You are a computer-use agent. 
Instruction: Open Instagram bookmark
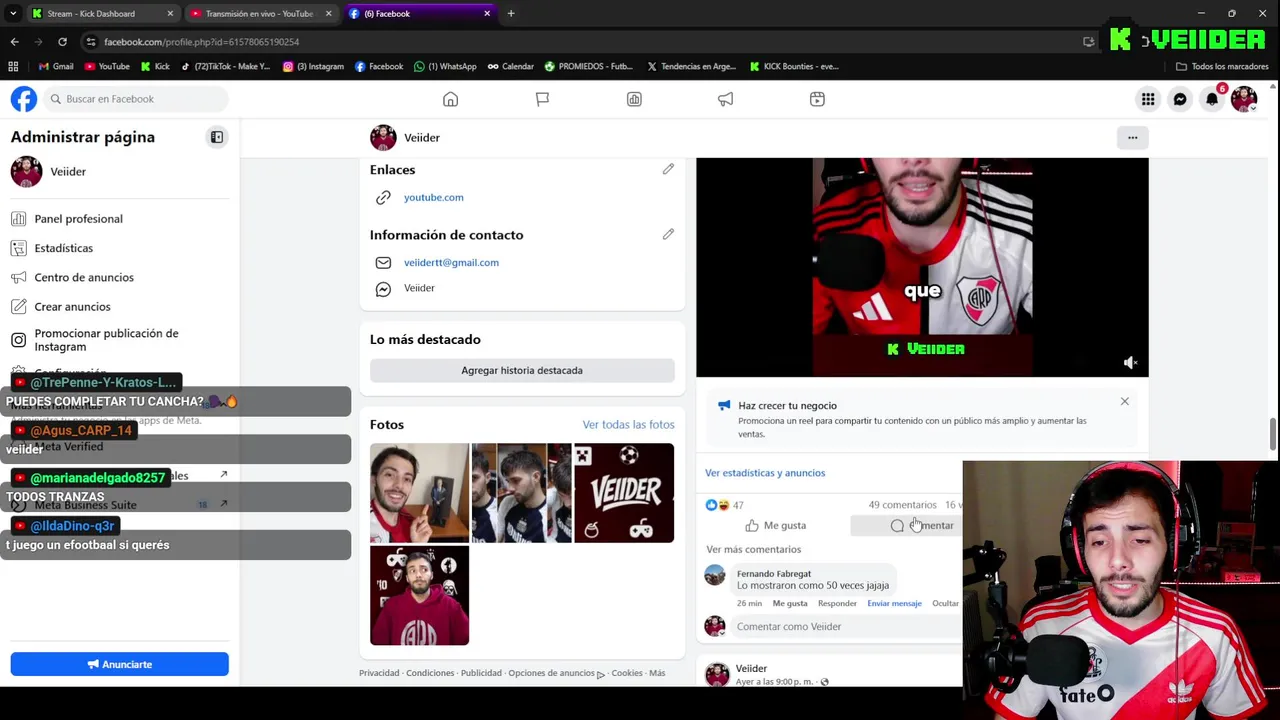(312, 66)
